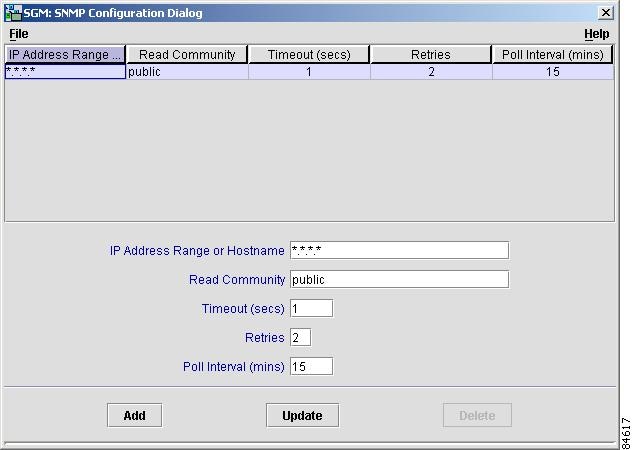
Task: Focus the Timeout (secs) input field
Action: [311, 308]
